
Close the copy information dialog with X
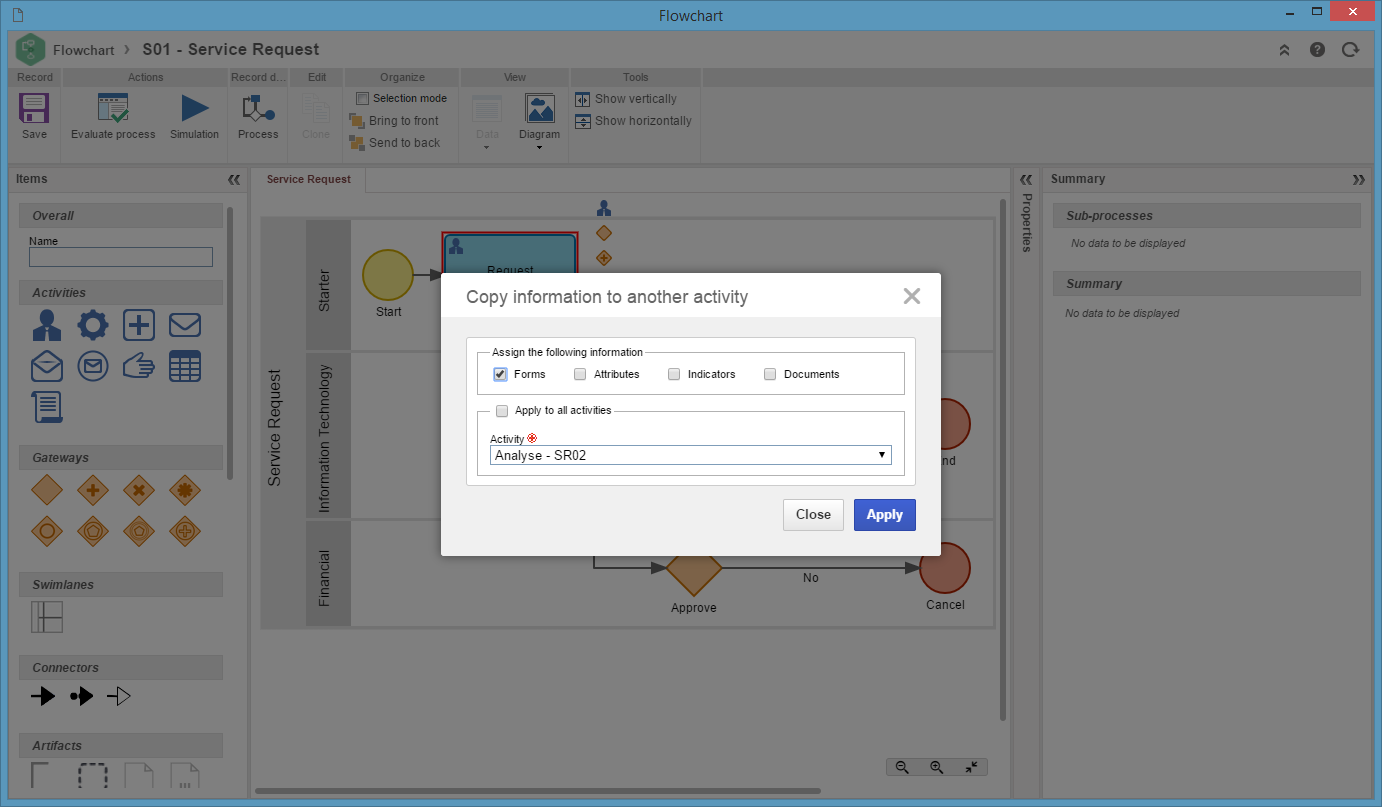tap(911, 296)
